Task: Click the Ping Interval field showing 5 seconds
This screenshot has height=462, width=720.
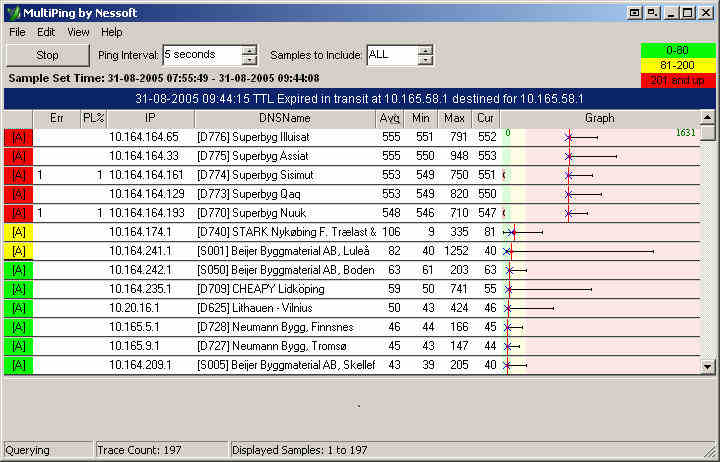Action: coord(202,55)
